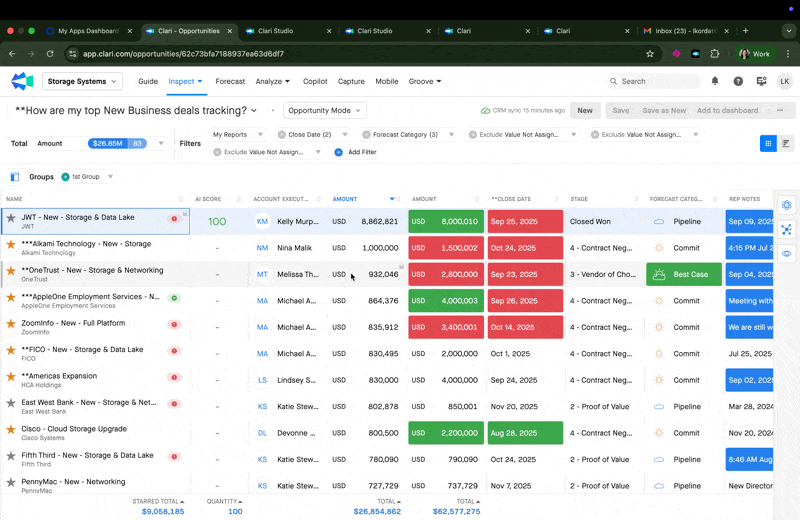Open the gear settings icon in the right sidebar
Screen dimensions: 800x520
coord(786,205)
